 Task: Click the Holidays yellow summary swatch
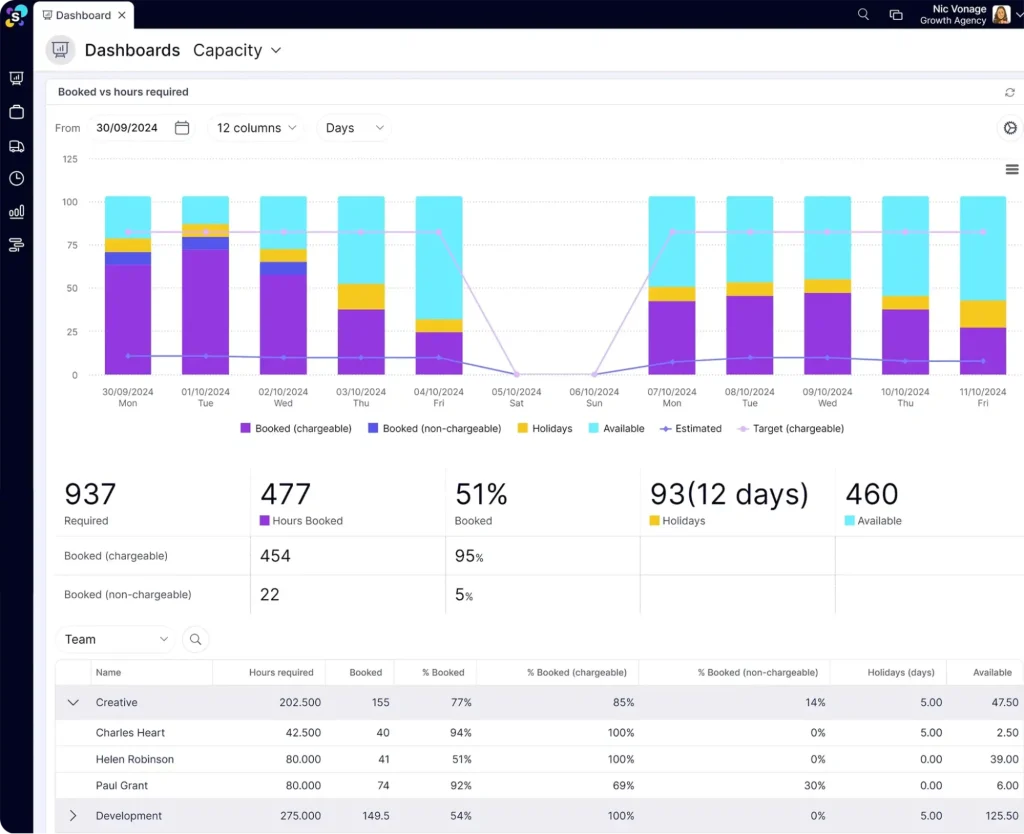coord(654,521)
